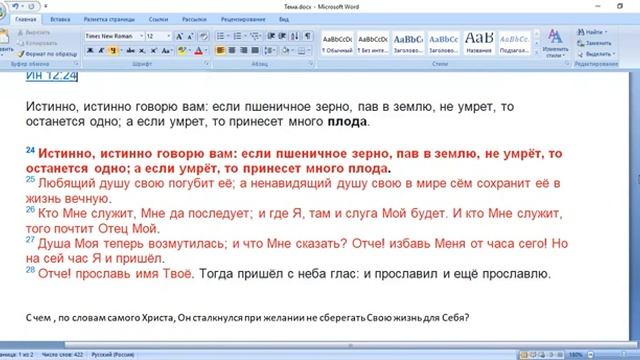Open line spacing options
Image resolution: width=640 pixels, height=360 pixels.
tap(269, 51)
